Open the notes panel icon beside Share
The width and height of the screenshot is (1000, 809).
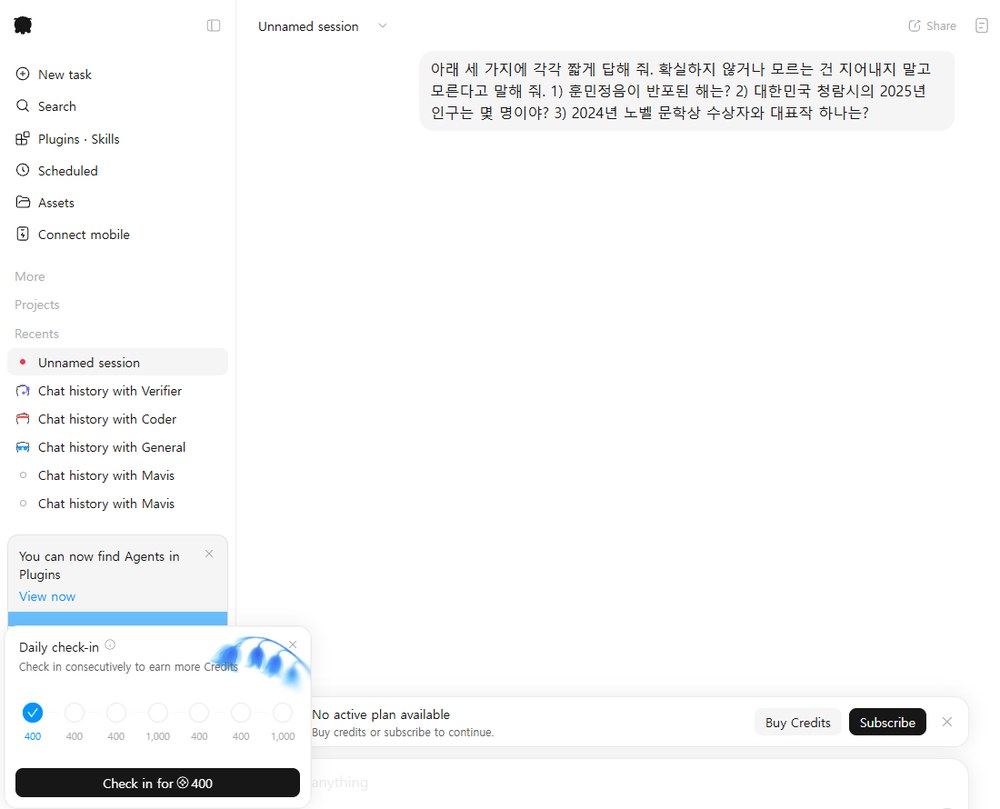click(x=982, y=26)
